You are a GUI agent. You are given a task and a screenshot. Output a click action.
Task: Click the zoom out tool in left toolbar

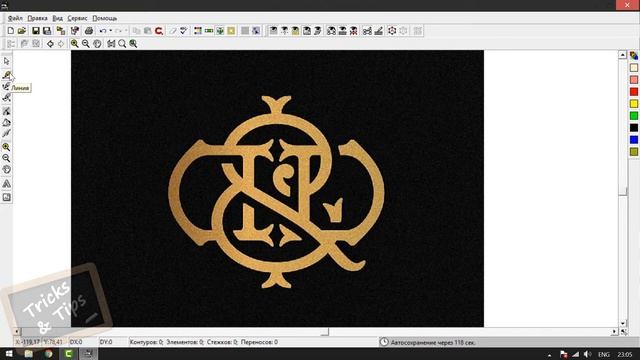[7, 158]
